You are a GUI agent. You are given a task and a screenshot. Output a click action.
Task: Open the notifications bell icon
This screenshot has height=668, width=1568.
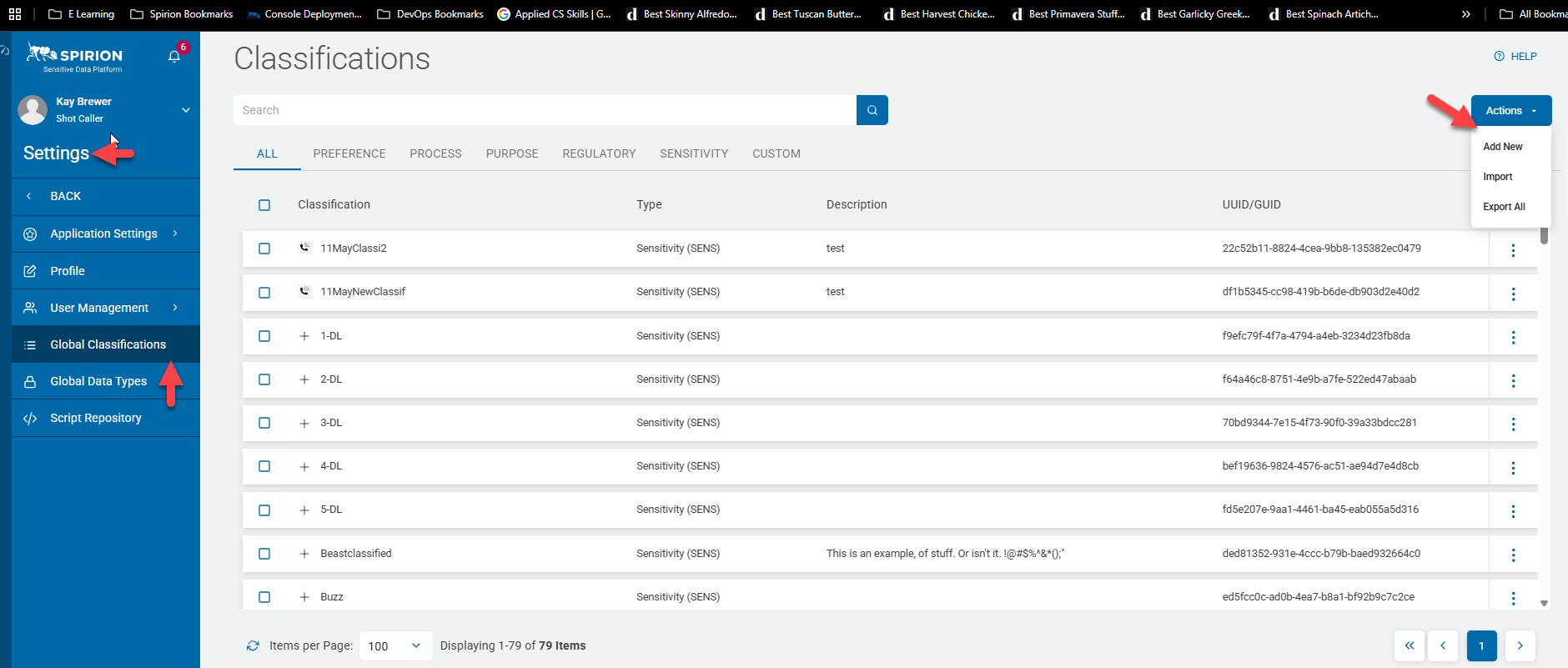tap(174, 57)
